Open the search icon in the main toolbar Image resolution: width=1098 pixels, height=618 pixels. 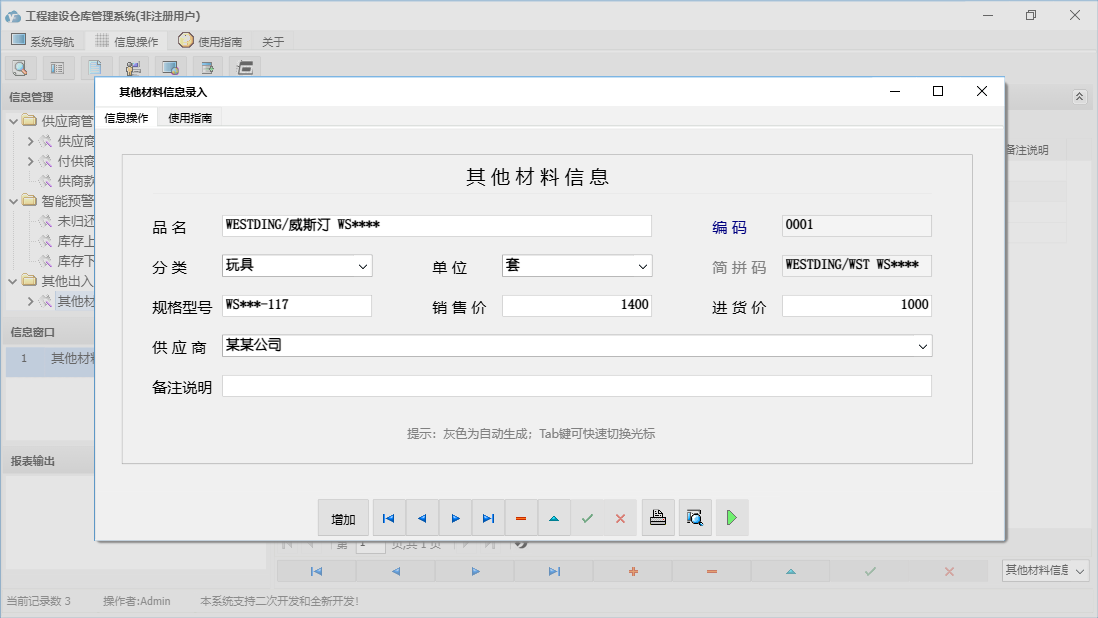[20, 67]
